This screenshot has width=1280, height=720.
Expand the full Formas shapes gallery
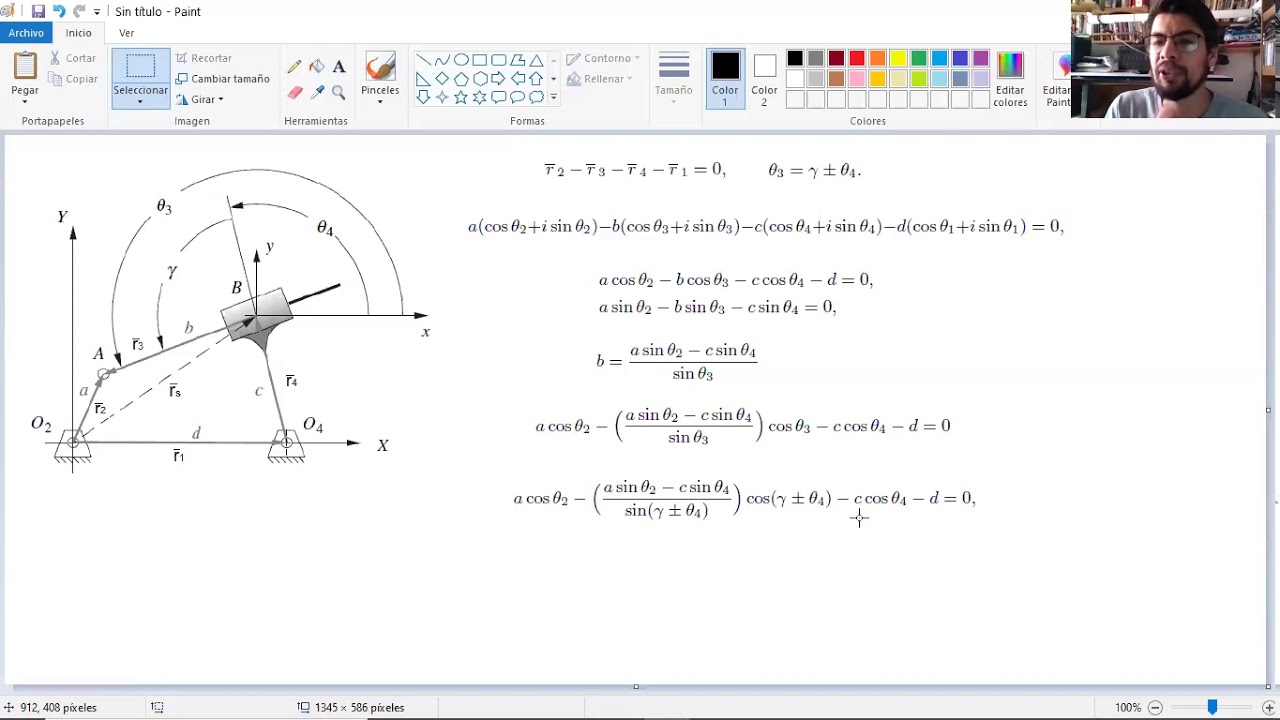553,97
